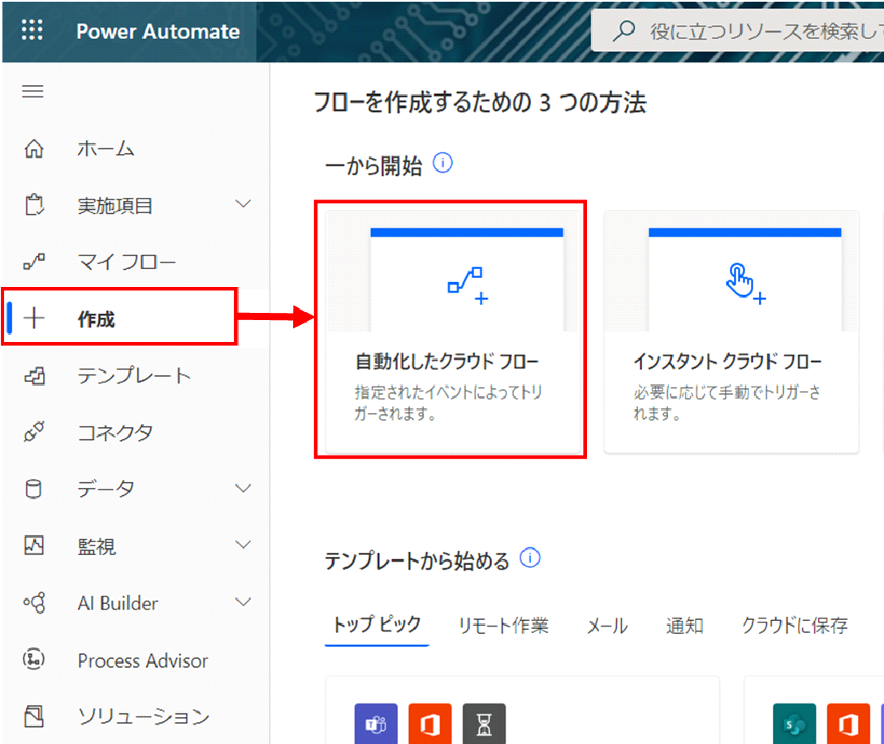Expand the 実施項目 menu chevron

pos(243,204)
